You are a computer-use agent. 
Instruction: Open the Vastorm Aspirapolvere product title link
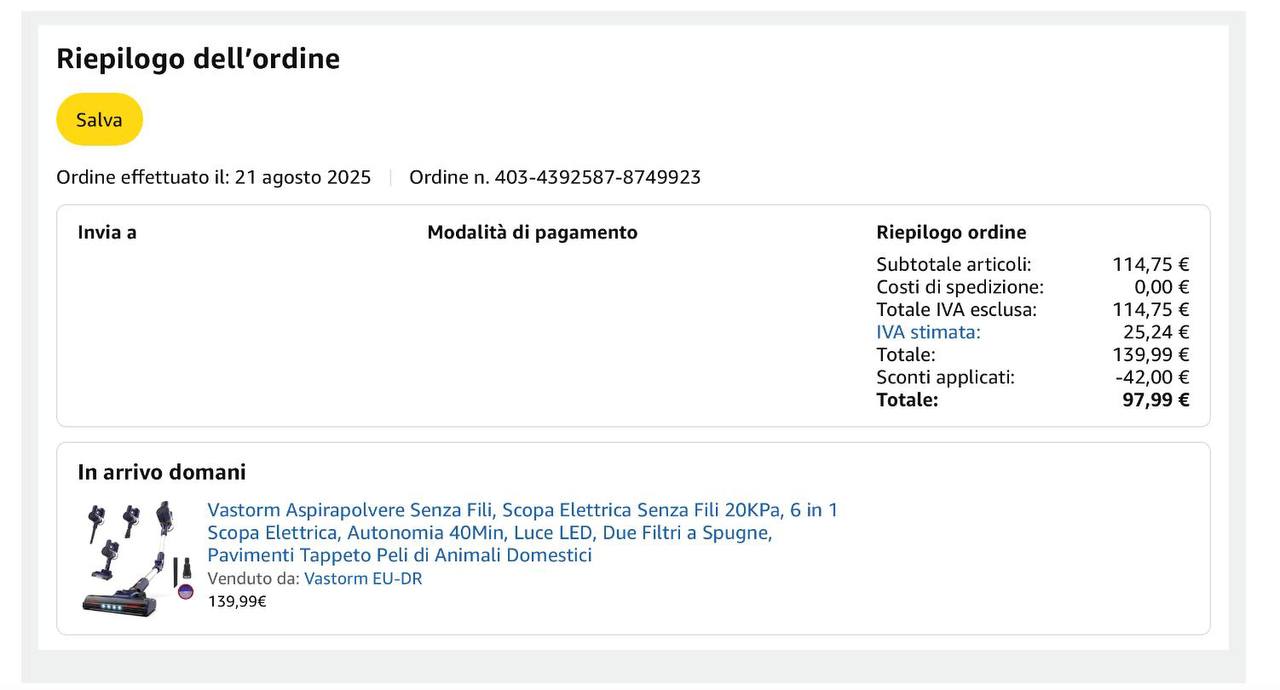coord(522,532)
